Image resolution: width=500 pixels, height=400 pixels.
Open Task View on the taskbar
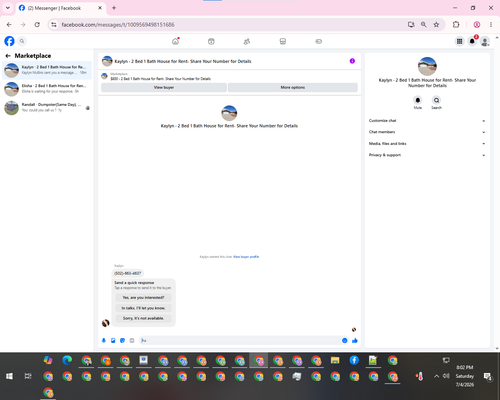(28, 376)
